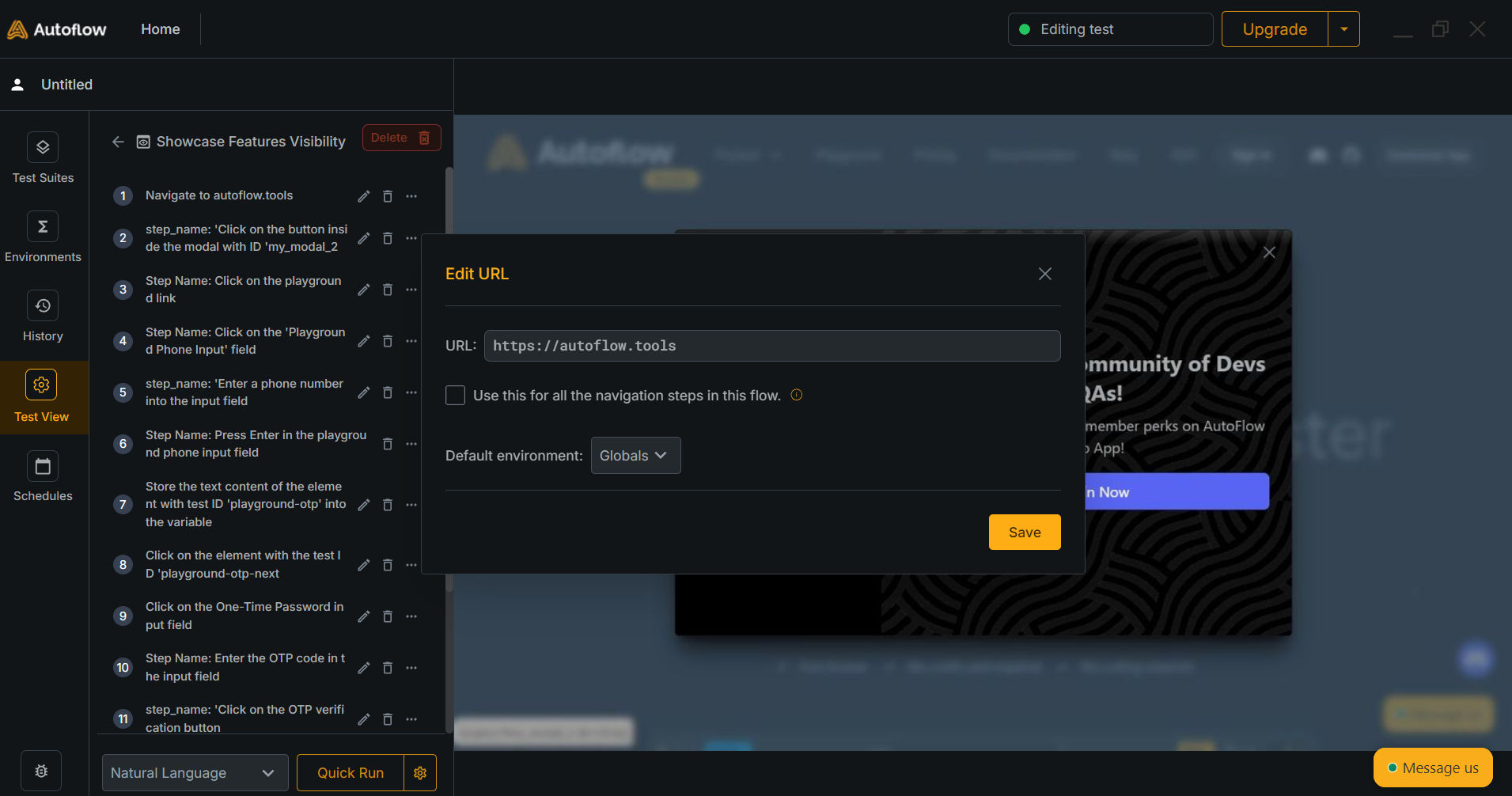Open the Message us chat button
Viewport: 1512px width, 796px height.
(x=1433, y=768)
